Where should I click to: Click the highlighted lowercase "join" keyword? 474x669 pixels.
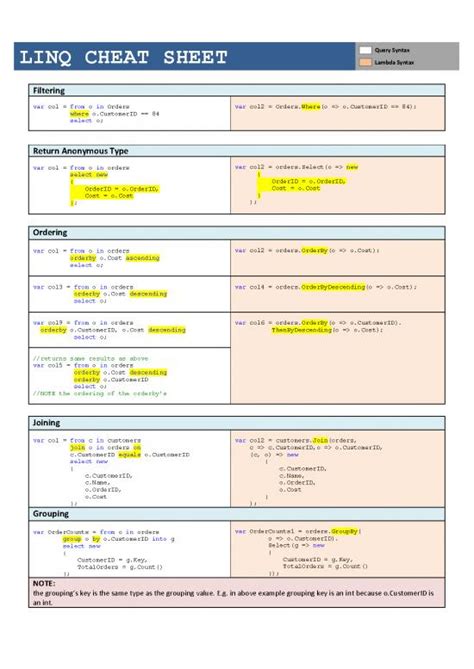pyautogui.click(x=78, y=448)
